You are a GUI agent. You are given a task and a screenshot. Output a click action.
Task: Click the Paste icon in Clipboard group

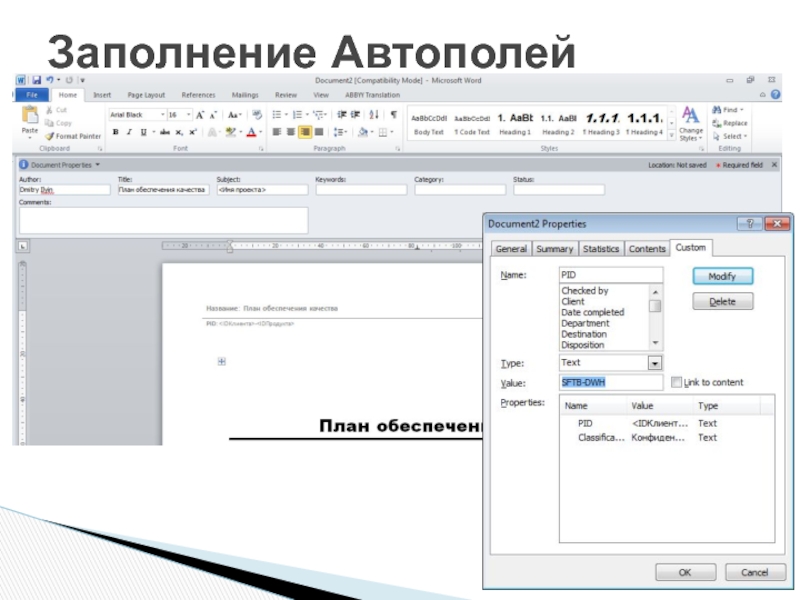coord(30,119)
